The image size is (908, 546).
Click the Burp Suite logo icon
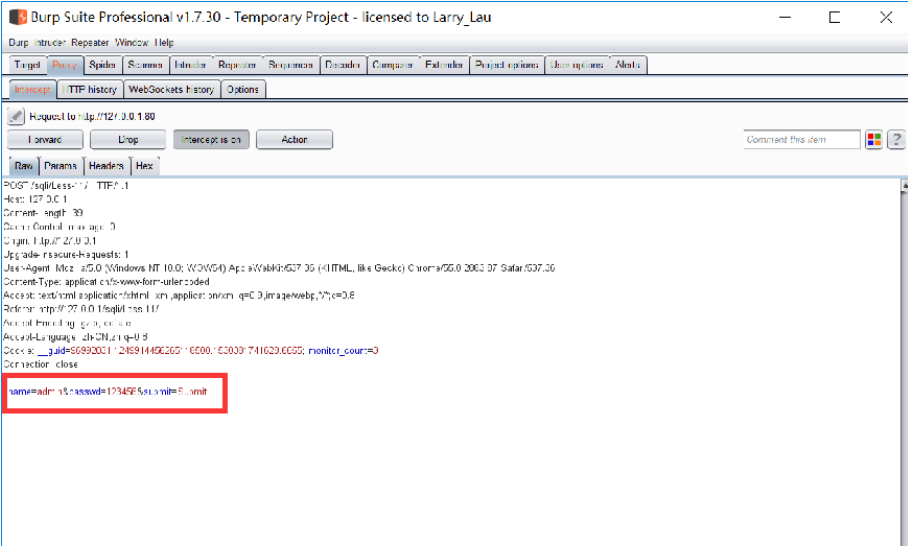click(x=18, y=17)
